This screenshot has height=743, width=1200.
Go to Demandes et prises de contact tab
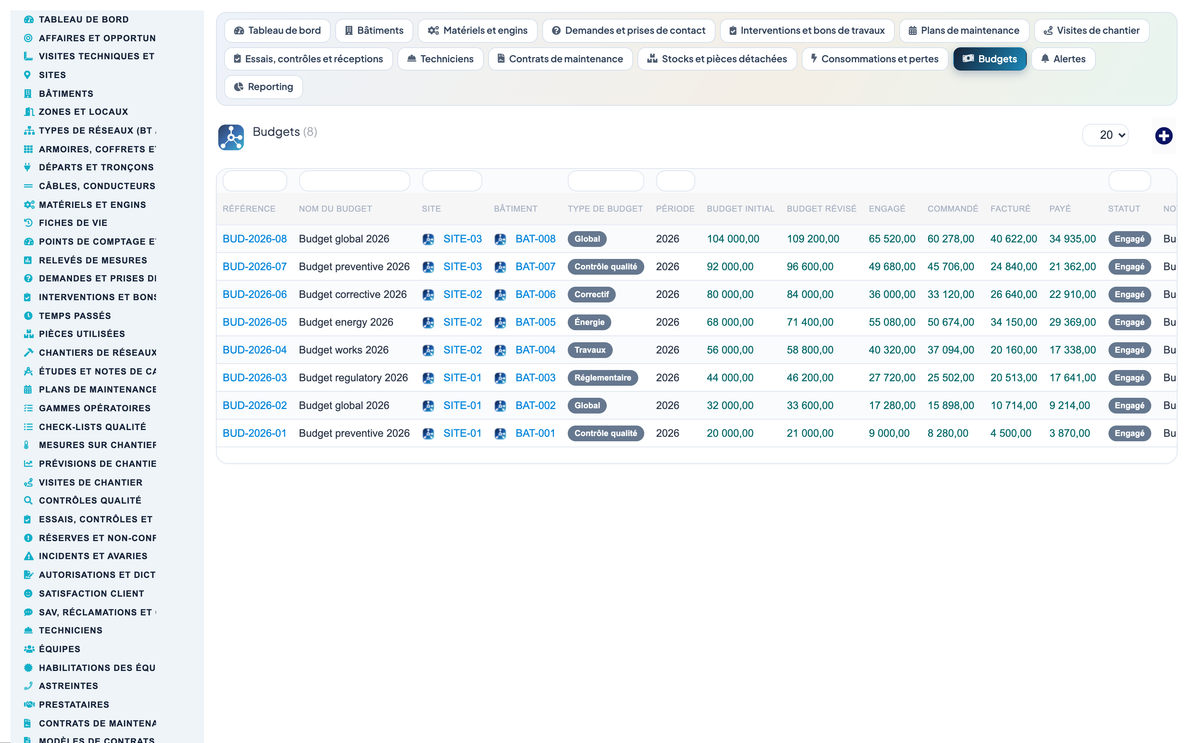pyautogui.click(x=629, y=31)
